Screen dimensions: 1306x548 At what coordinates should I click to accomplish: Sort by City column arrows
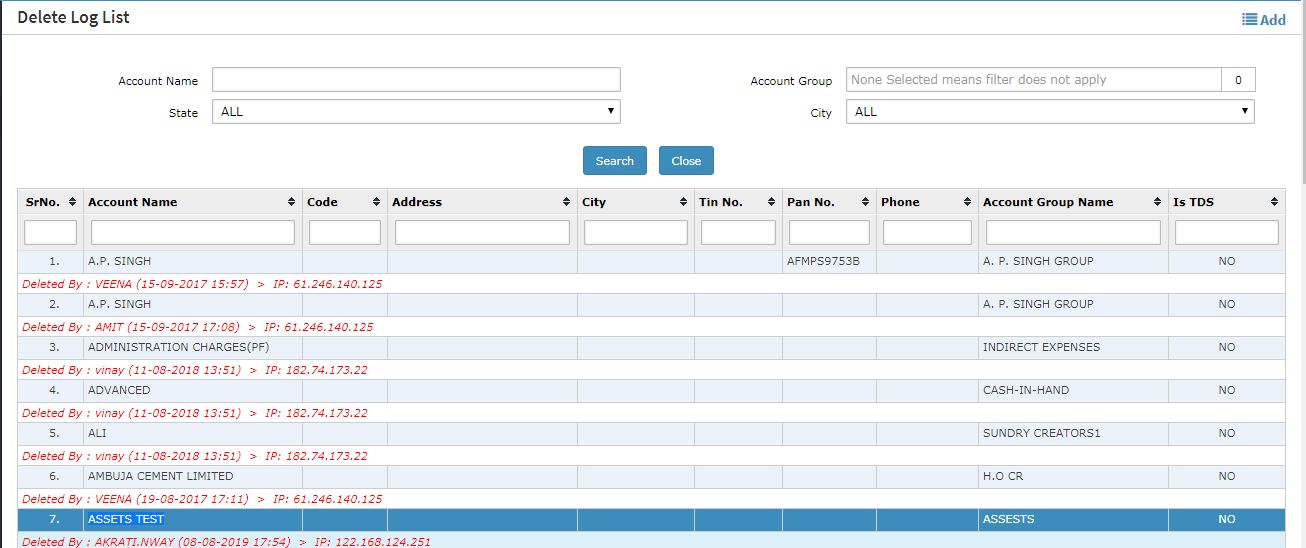pos(683,202)
